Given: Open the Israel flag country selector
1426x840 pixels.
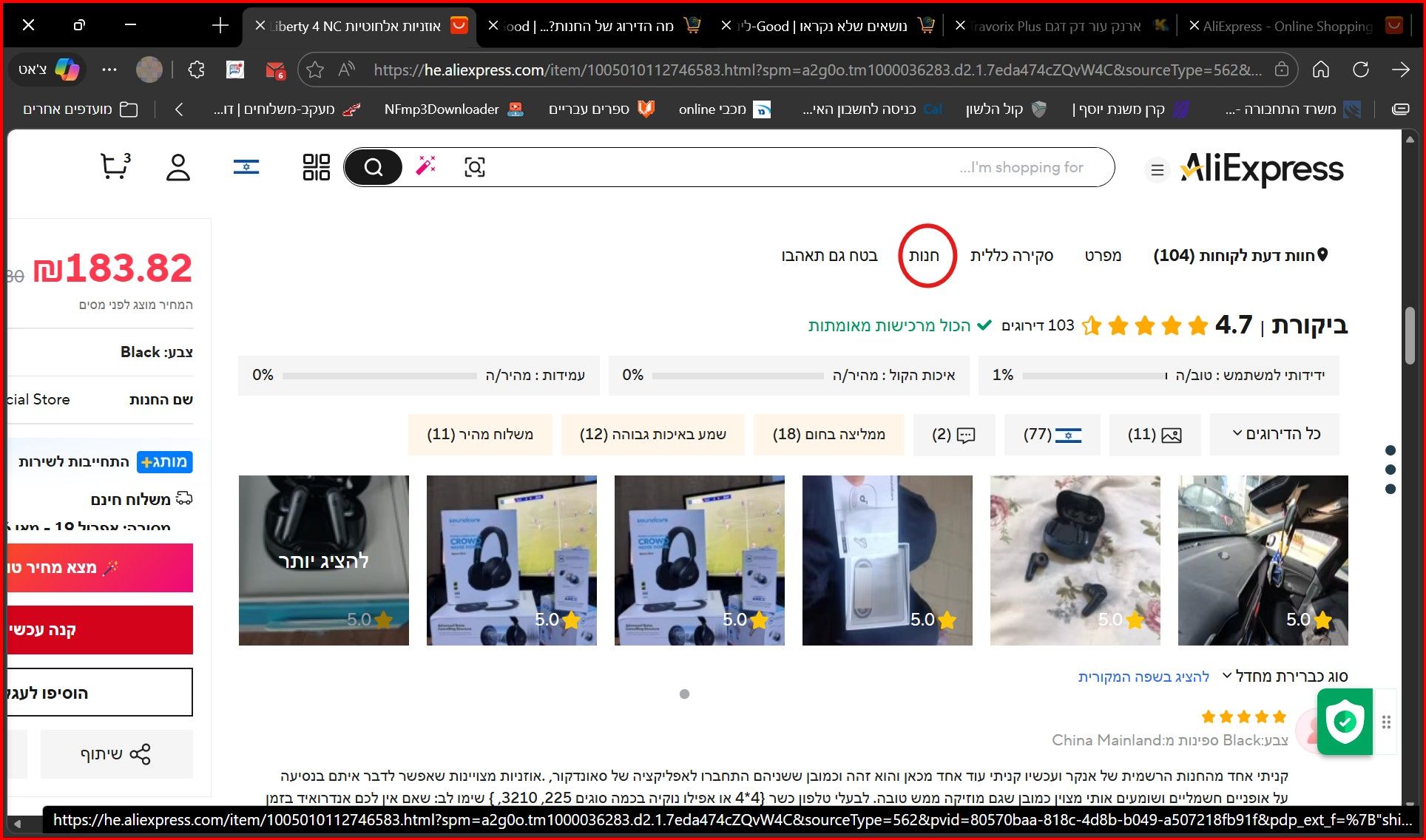Looking at the screenshot, I should [x=246, y=167].
